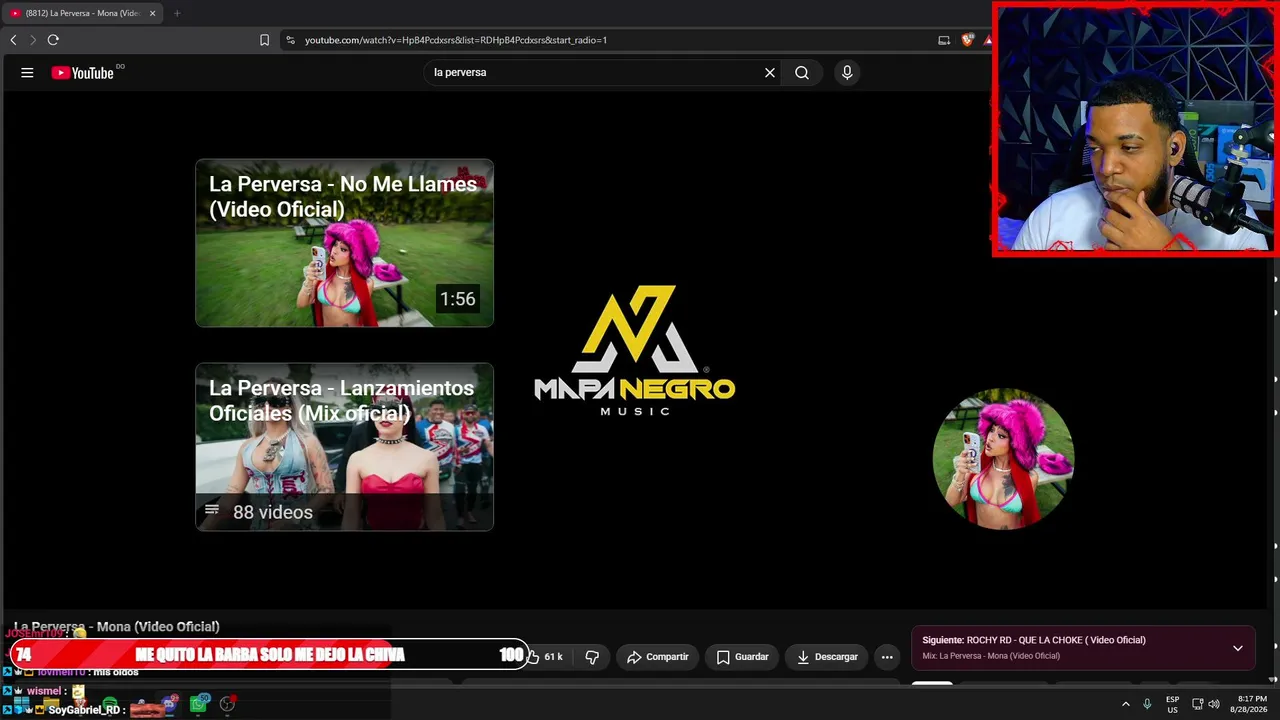Clear the search text with the X
The image size is (1280, 720).
coord(770,72)
